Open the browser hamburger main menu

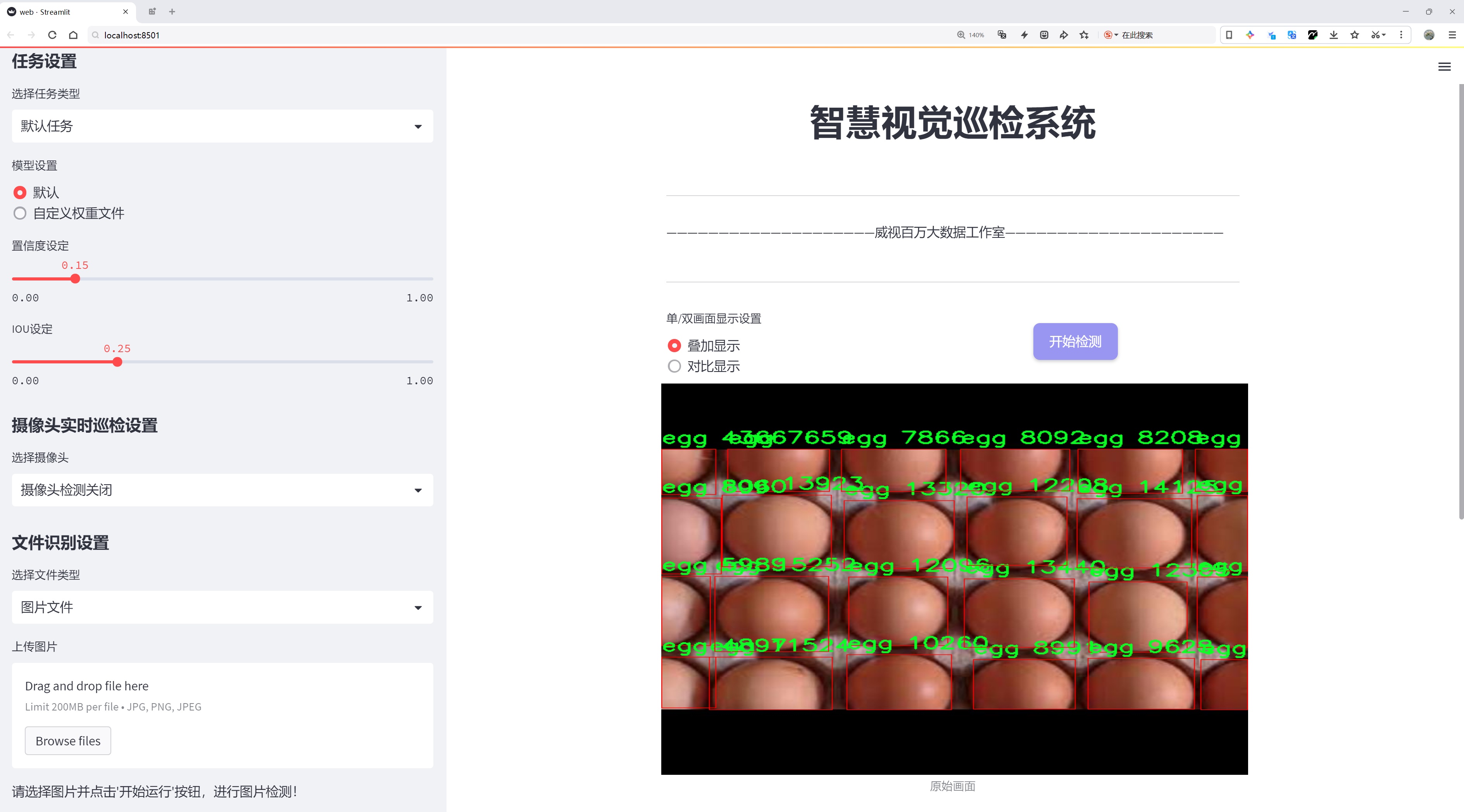click(x=1452, y=35)
